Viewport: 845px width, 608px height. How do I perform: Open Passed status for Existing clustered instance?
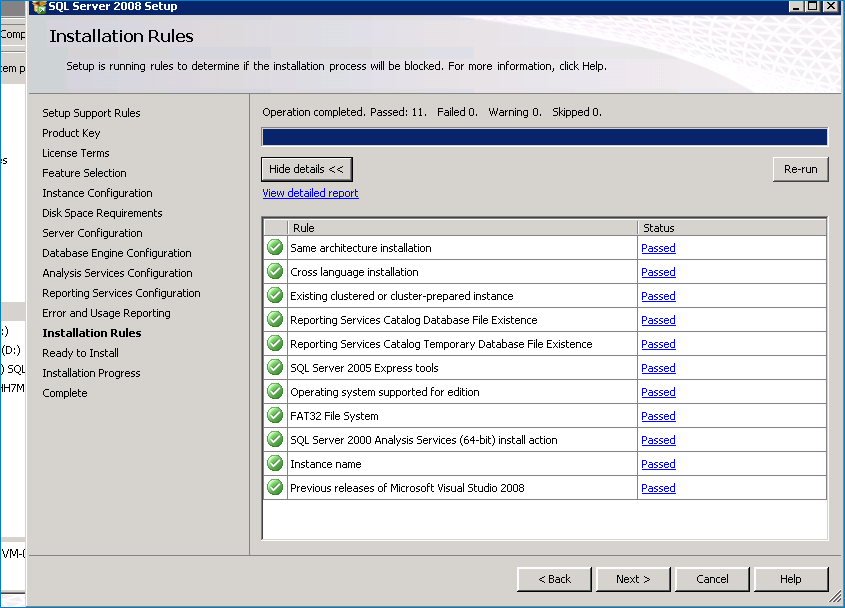coord(658,296)
